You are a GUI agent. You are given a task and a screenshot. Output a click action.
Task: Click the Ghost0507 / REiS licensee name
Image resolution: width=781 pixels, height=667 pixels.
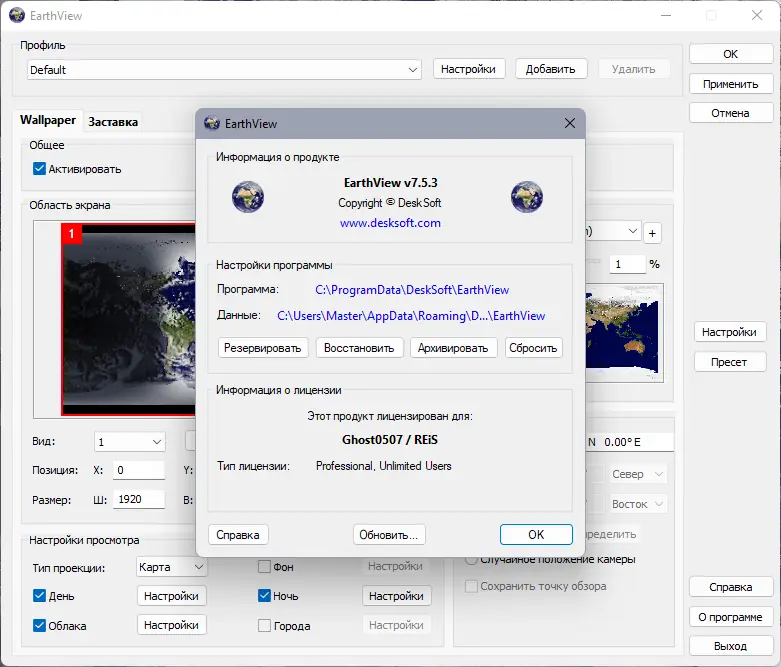pos(390,440)
